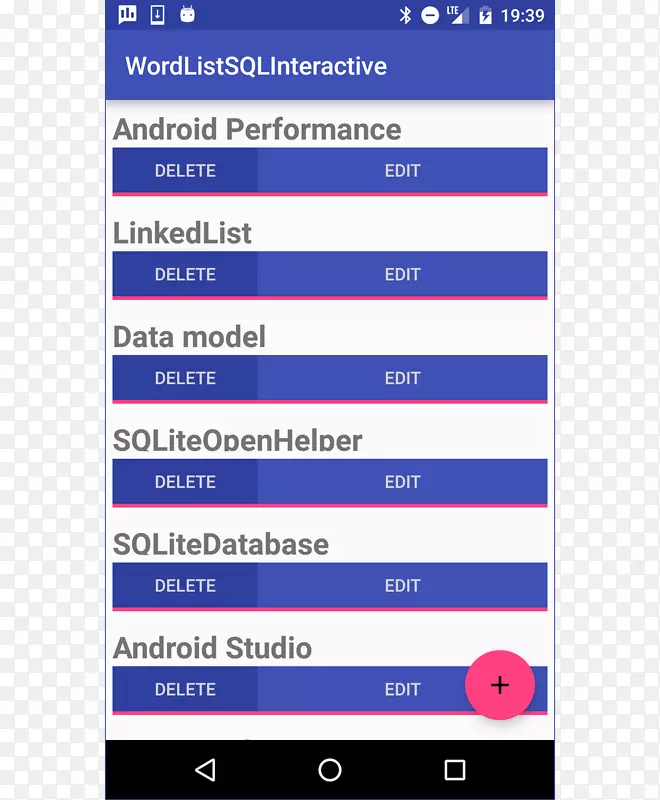Tap the pink plus floating action button
660x800 pixels.
(500, 685)
